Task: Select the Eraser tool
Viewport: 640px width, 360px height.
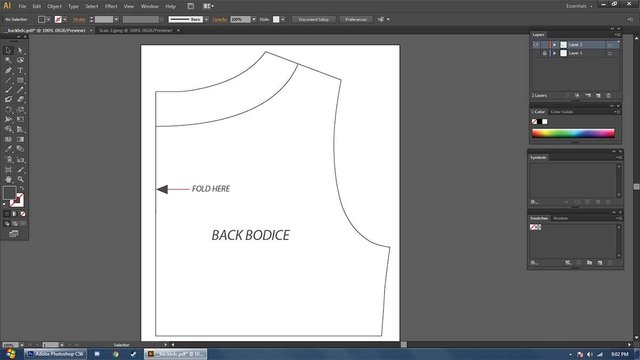Action: tap(20, 100)
